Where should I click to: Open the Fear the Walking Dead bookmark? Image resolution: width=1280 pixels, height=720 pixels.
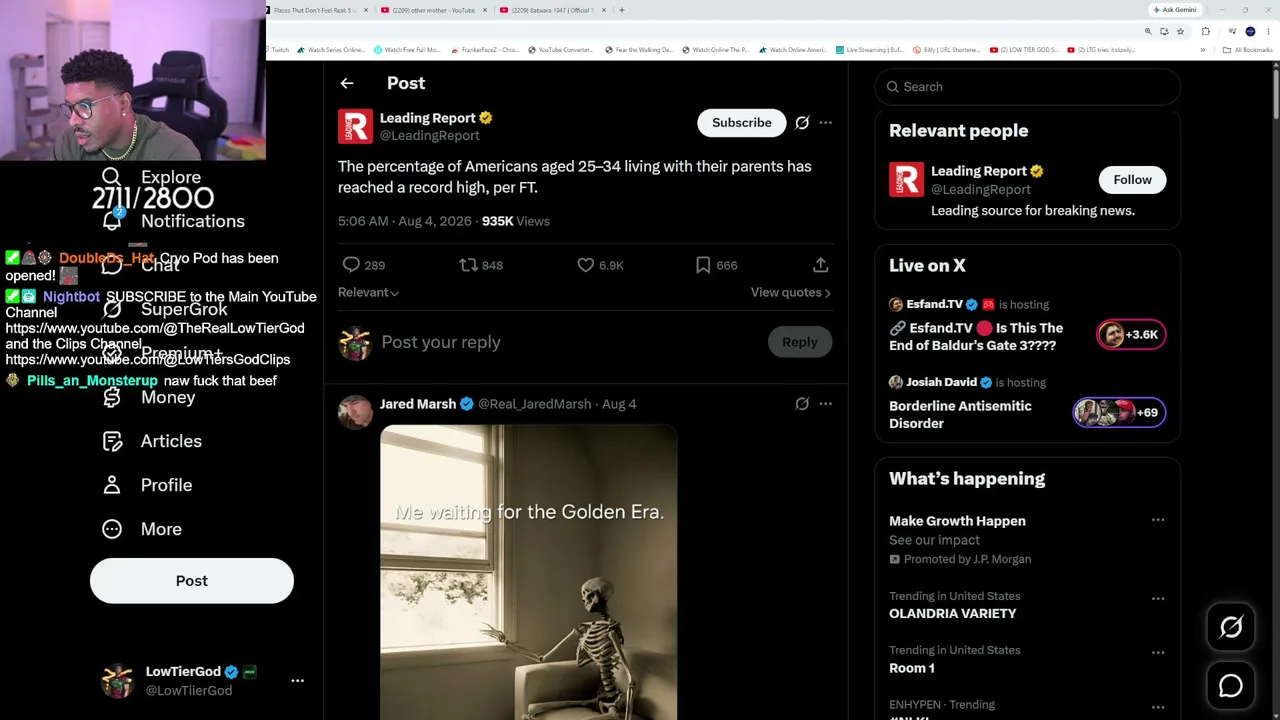click(638, 50)
